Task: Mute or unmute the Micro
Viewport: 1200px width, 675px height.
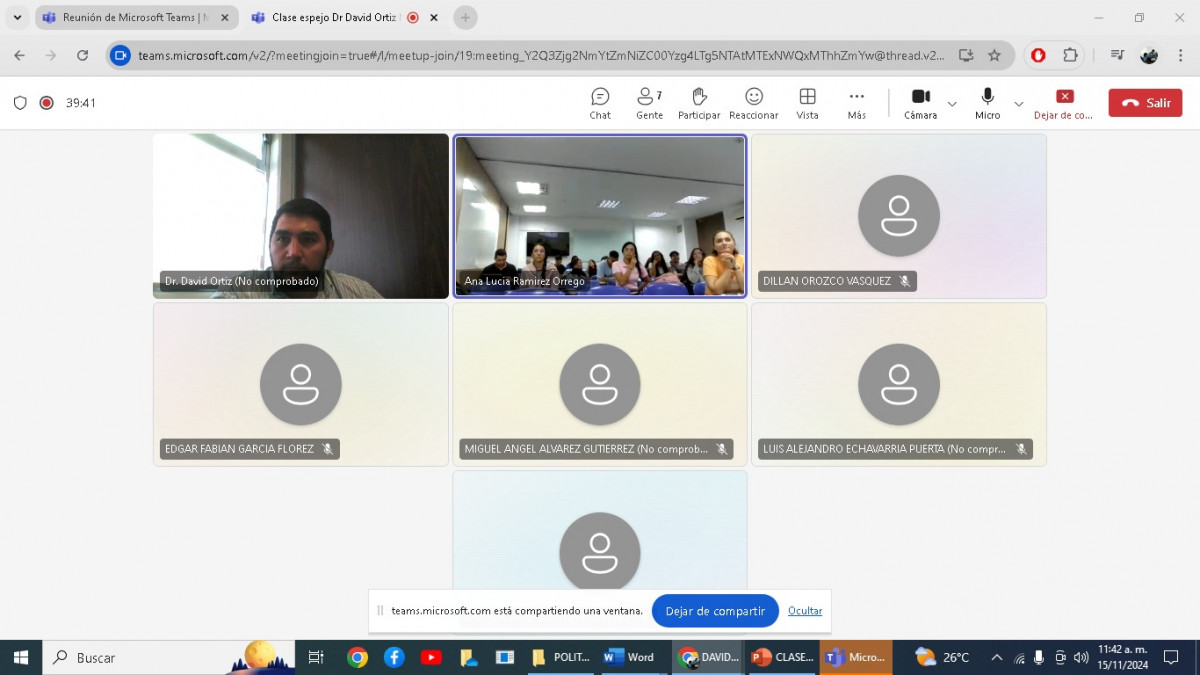Action: (x=987, y=102)
